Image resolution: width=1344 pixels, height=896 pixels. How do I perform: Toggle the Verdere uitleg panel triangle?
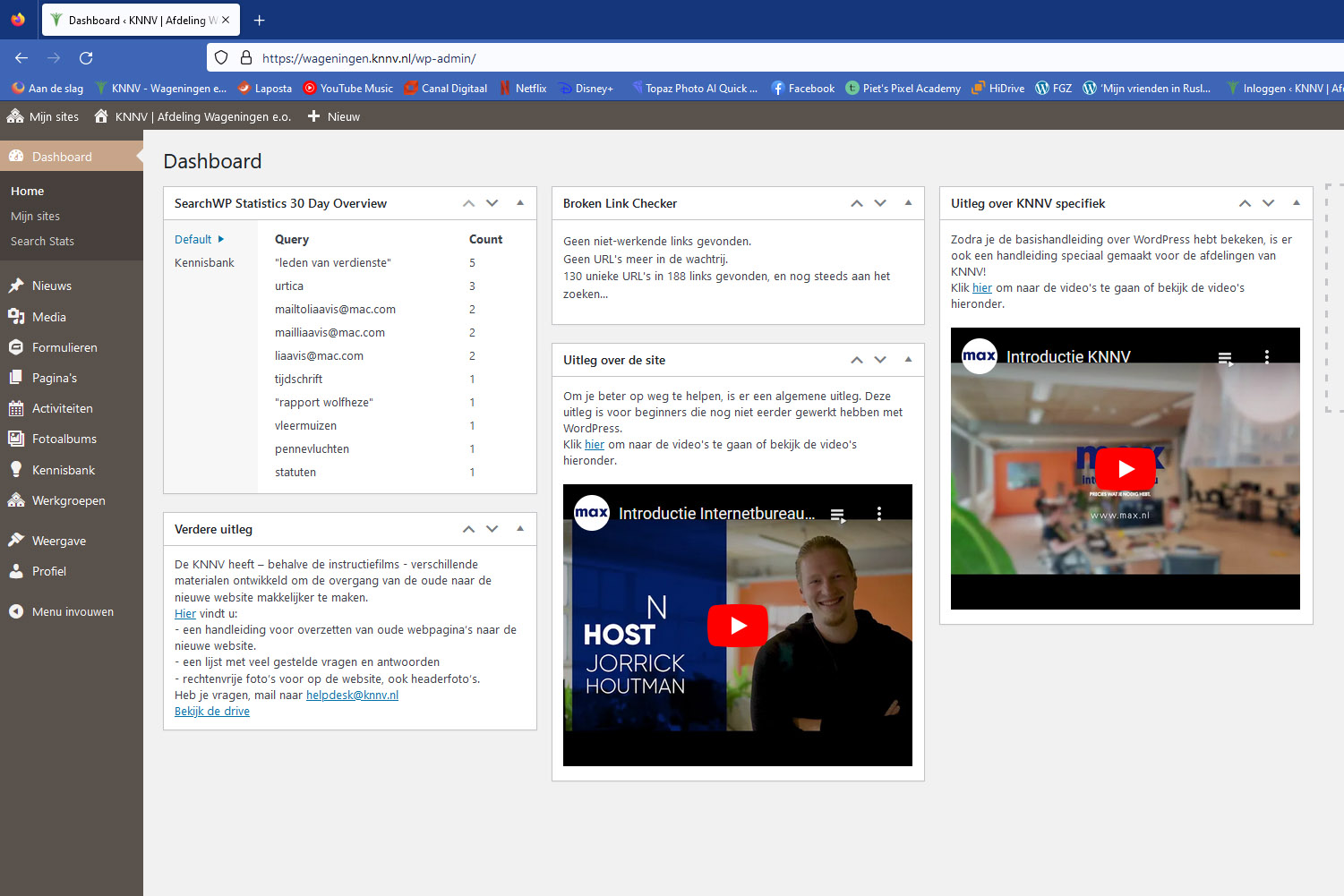520,529
